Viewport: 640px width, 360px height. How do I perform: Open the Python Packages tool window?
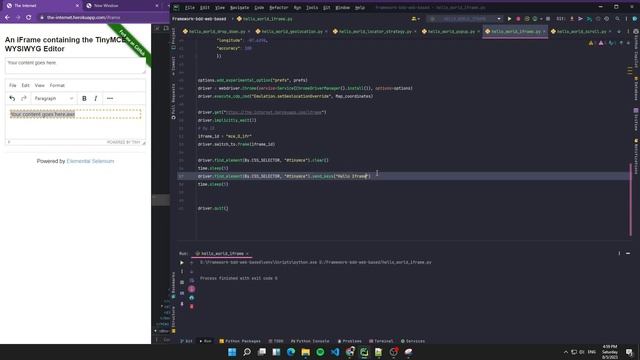point(240,341)
